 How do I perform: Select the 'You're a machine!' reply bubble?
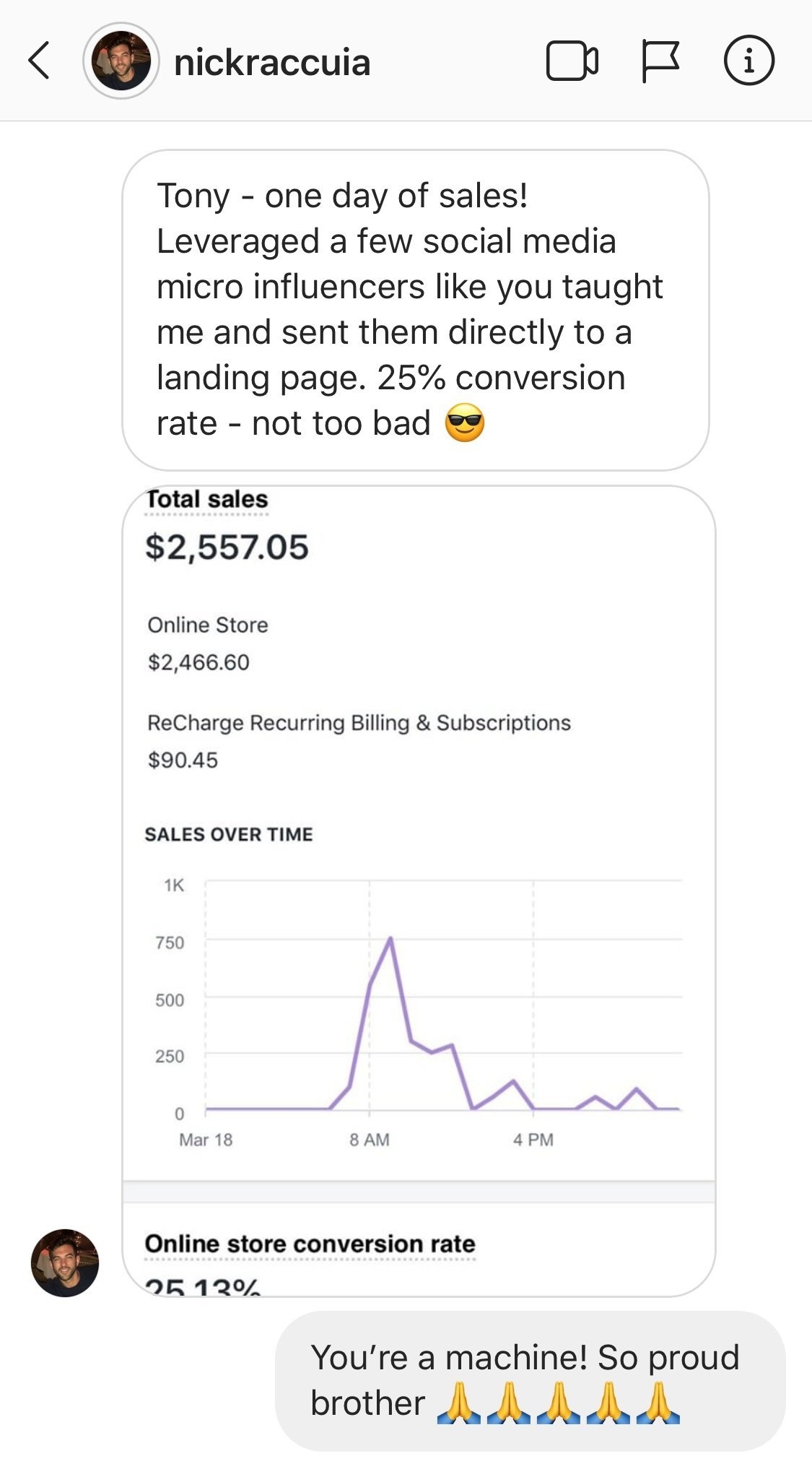(531, 1381)
